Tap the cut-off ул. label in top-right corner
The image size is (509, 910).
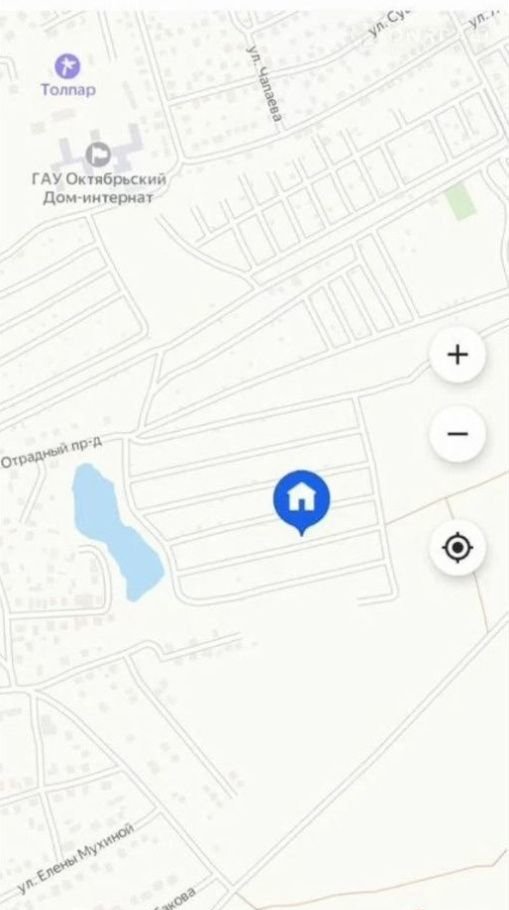[x=486, y=19]
